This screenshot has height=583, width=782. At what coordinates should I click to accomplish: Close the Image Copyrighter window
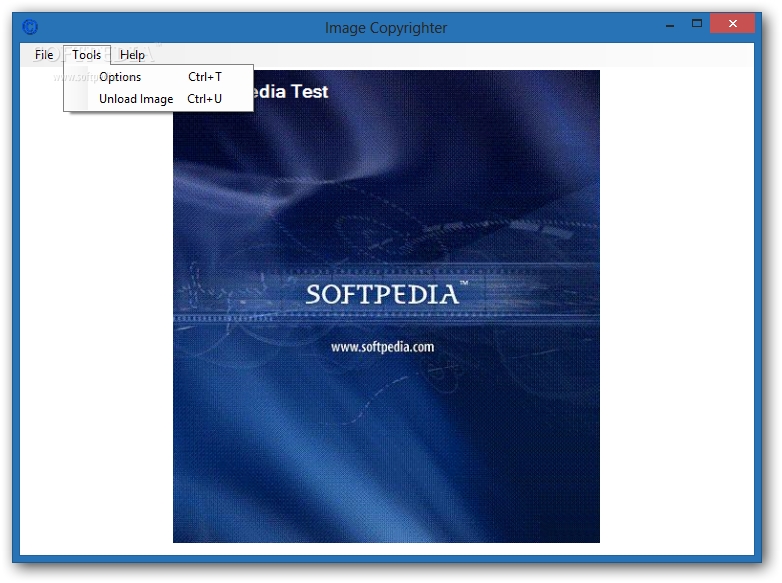coord(732,23)
